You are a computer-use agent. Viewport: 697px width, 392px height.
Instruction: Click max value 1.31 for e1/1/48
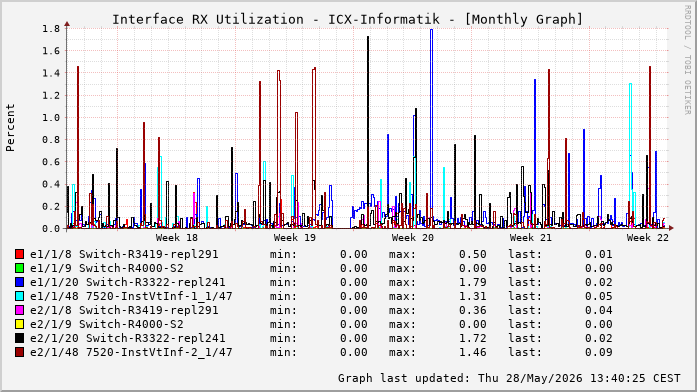[473, 296]
